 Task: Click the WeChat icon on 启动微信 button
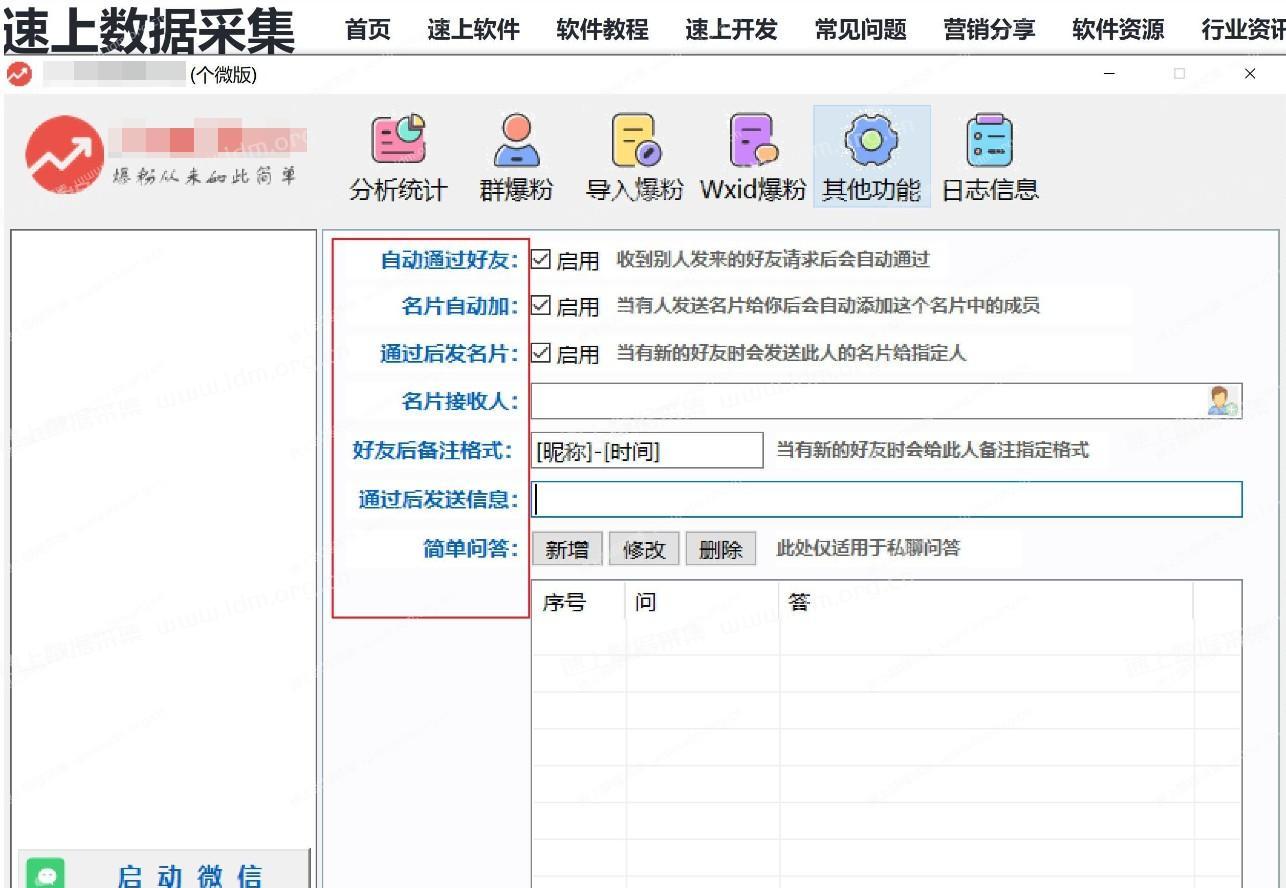[46, 874]
